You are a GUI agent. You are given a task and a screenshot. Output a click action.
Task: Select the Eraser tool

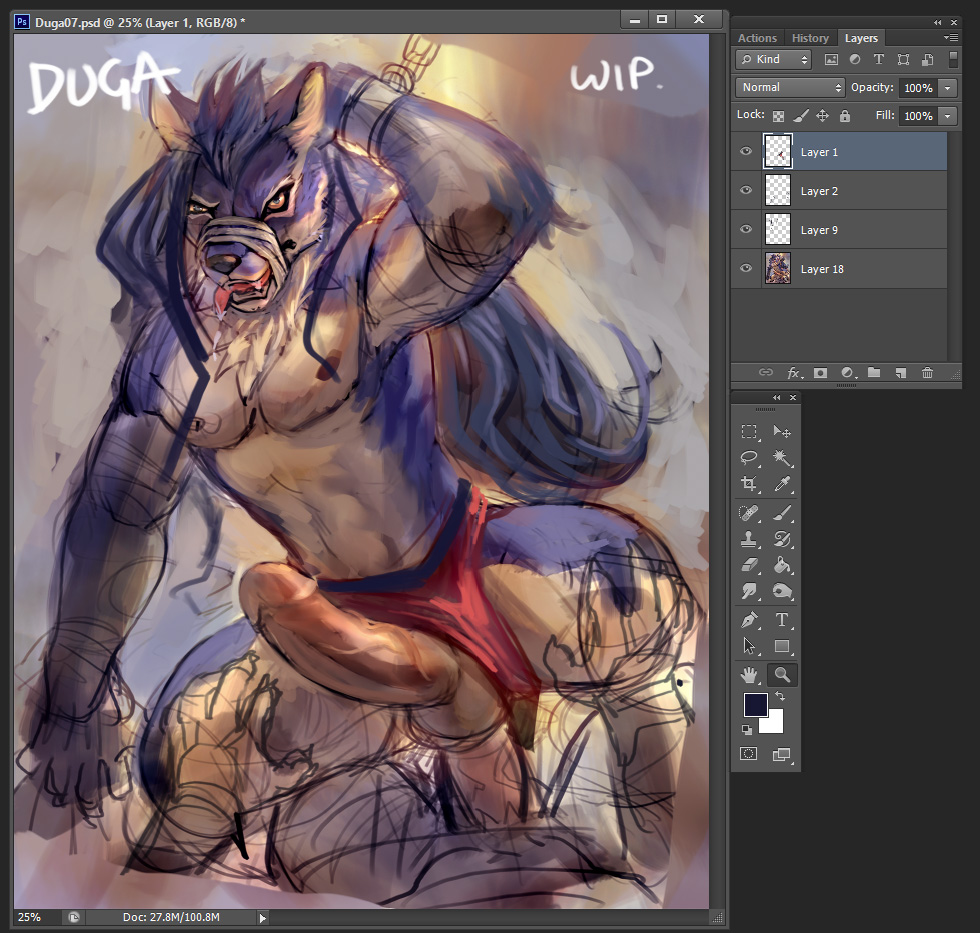click(749, 565)
